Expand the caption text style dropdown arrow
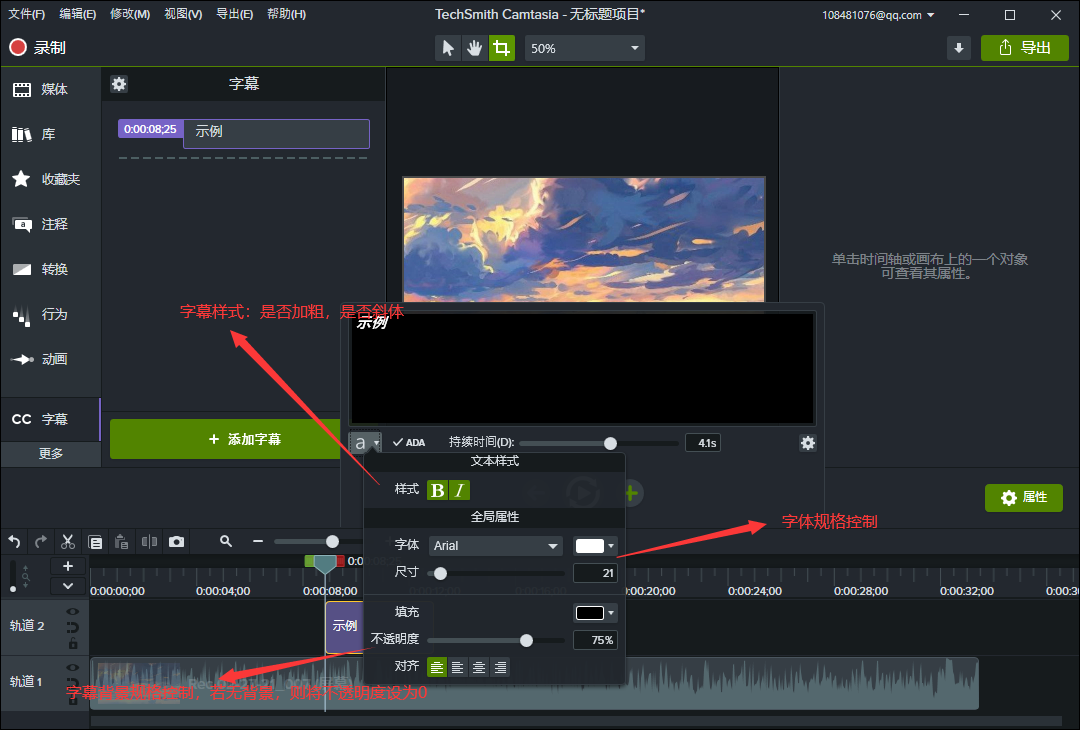This screenshot has width=1080, height=730. click(x=373, y=442)
